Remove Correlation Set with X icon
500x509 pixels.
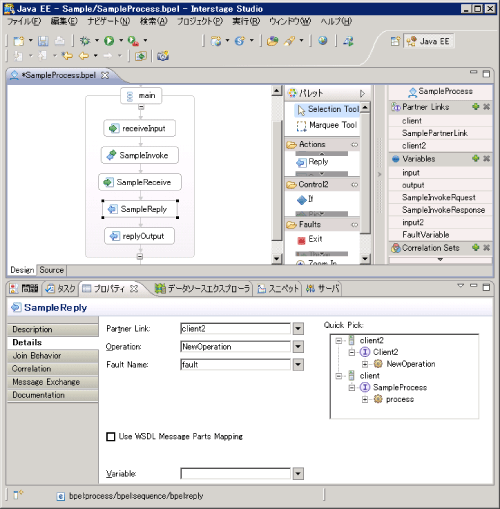(487, 247)
